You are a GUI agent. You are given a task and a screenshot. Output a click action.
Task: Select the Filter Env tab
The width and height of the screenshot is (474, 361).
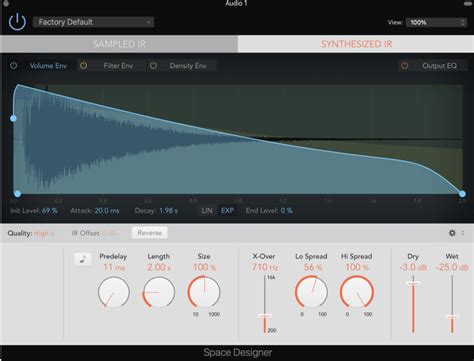[118, 66]
